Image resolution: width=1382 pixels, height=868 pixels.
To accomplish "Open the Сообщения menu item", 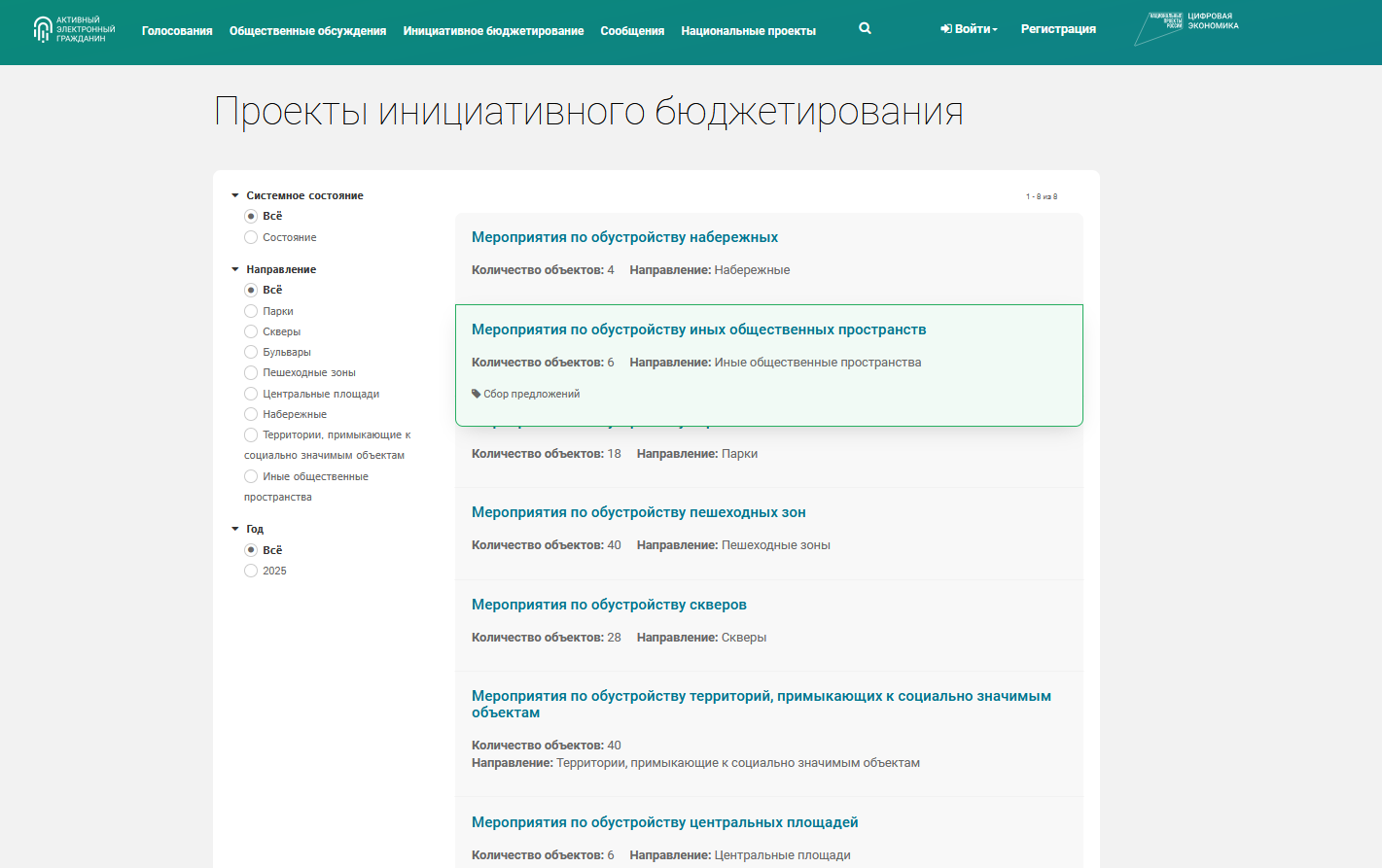I will [x=632, y=31].
